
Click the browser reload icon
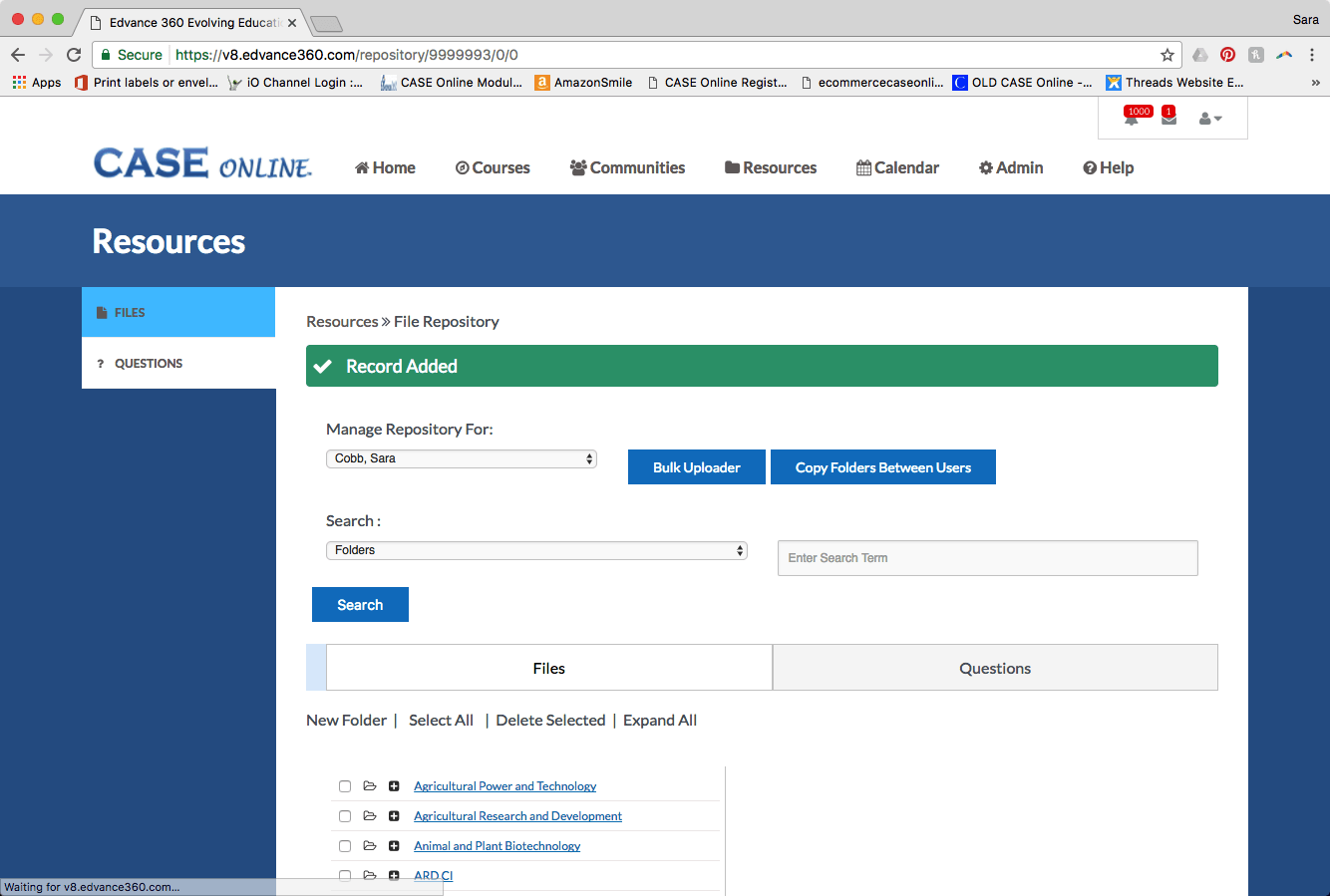click(74, 55)
